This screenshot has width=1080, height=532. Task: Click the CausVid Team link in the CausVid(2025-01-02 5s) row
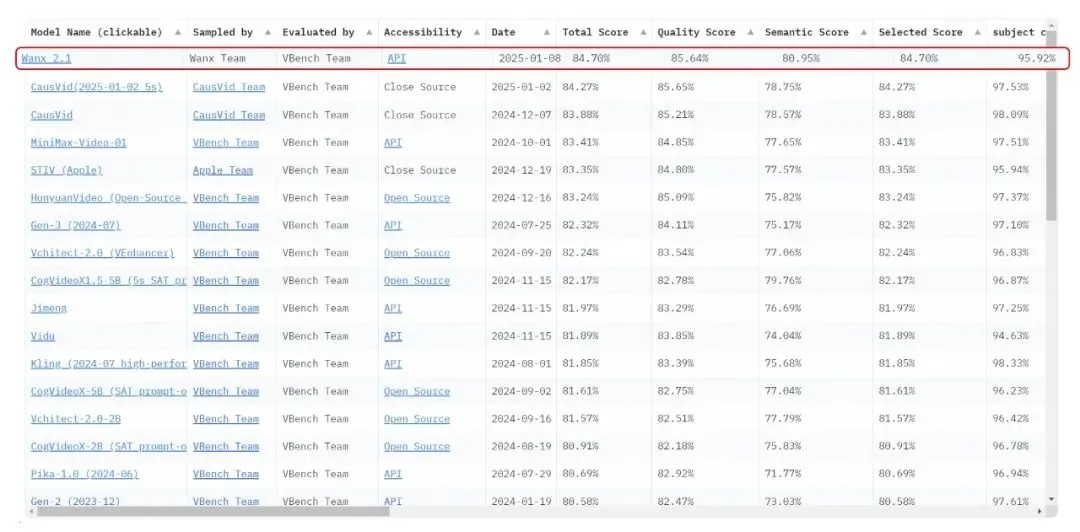click(229, 87)
